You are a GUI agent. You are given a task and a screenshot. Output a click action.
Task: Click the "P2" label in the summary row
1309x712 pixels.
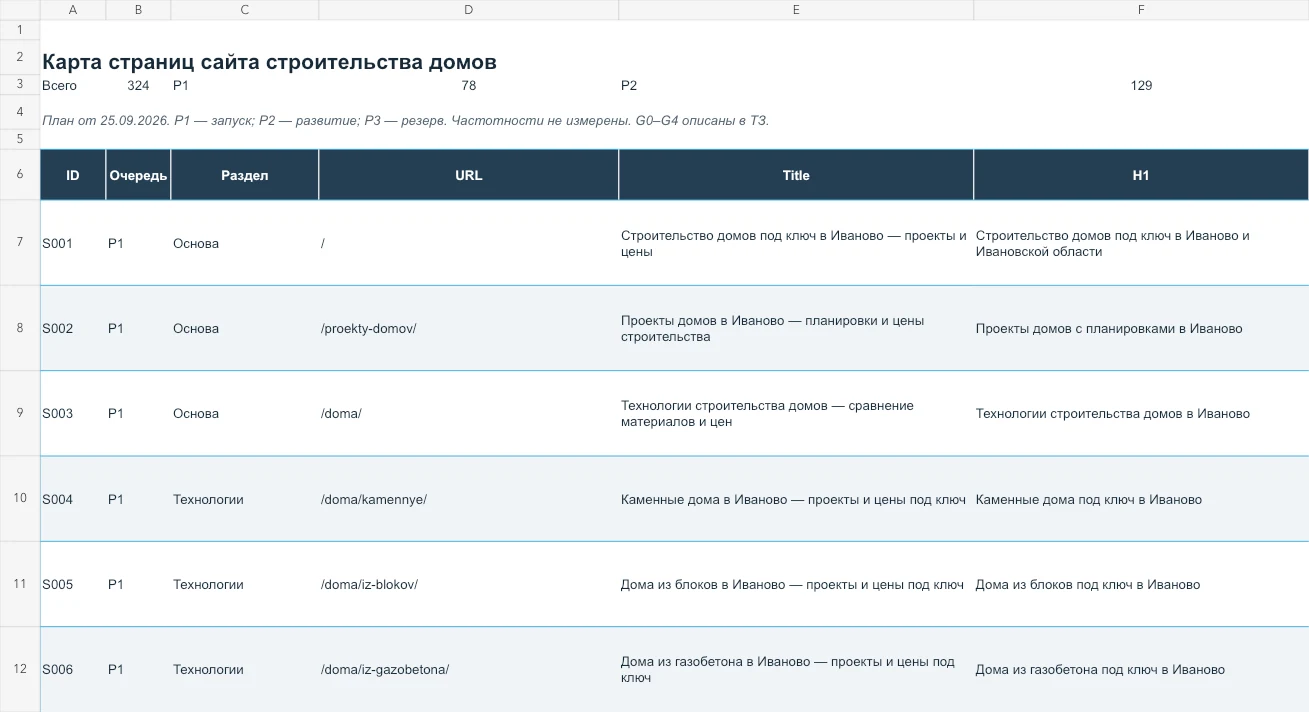[629, 86]
